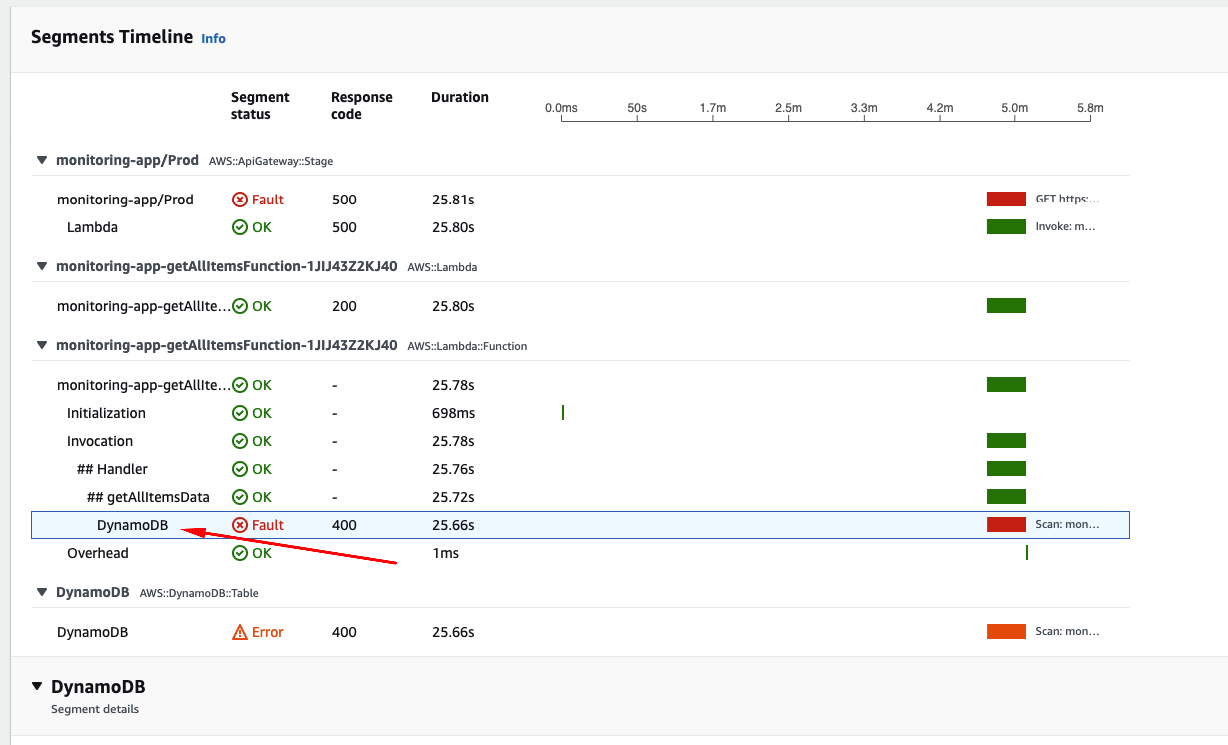
Task: Click the 200 response code value
Action: 344,306
